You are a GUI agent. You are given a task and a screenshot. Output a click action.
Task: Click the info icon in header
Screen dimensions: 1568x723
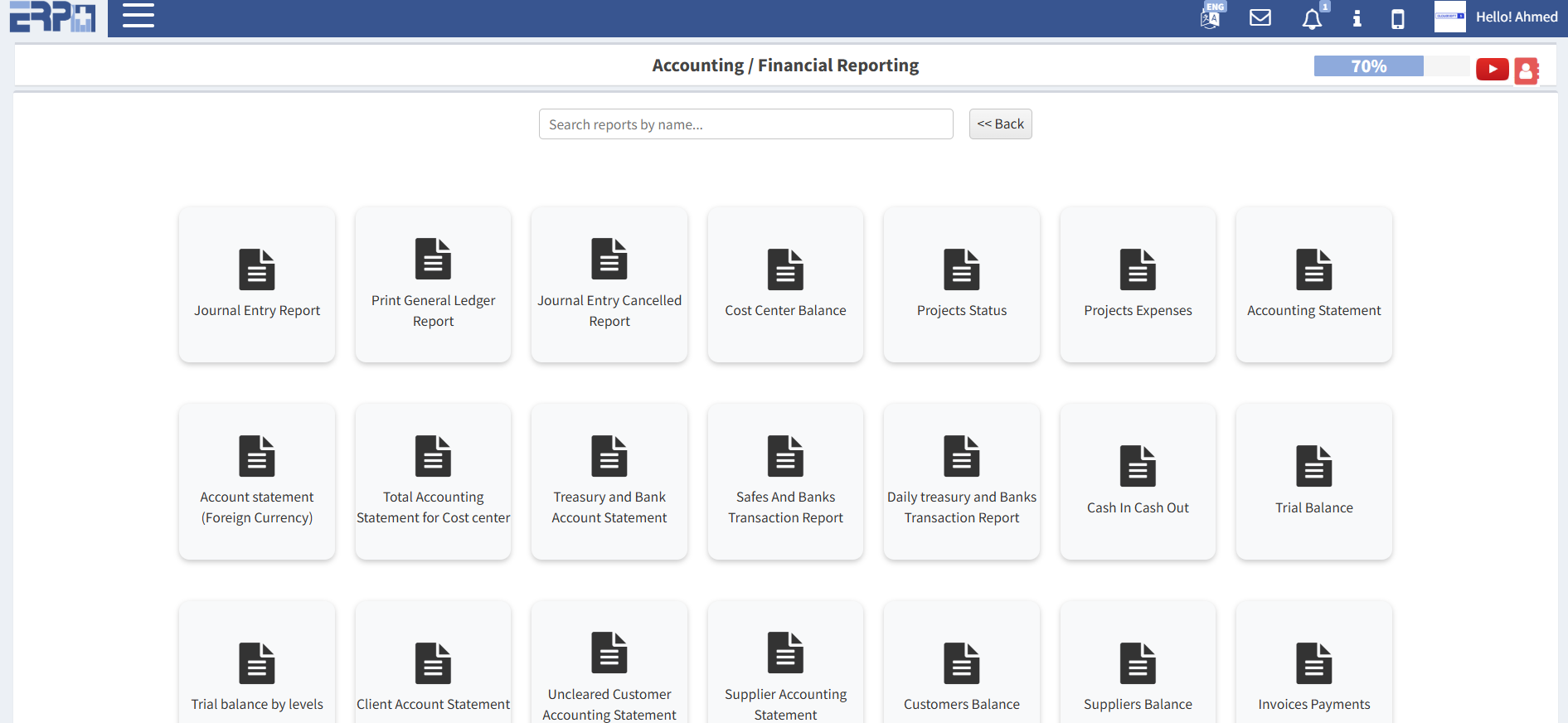[1357, 18]
